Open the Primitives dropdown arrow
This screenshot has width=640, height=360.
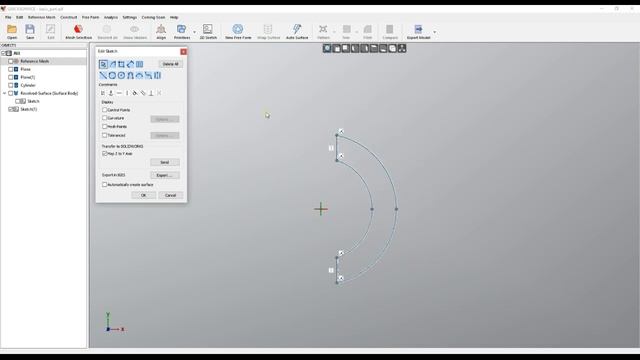(x=194, y=32)
